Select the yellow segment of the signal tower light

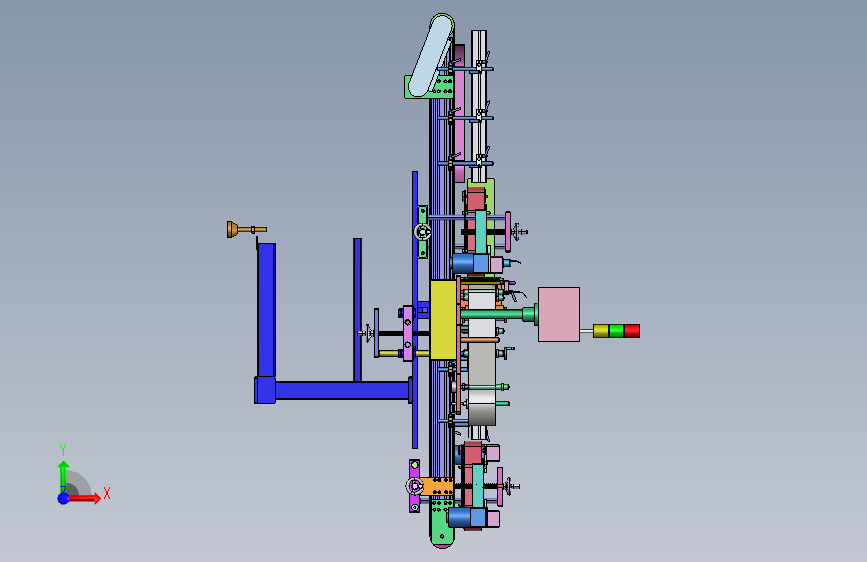[x=601, y=331]
